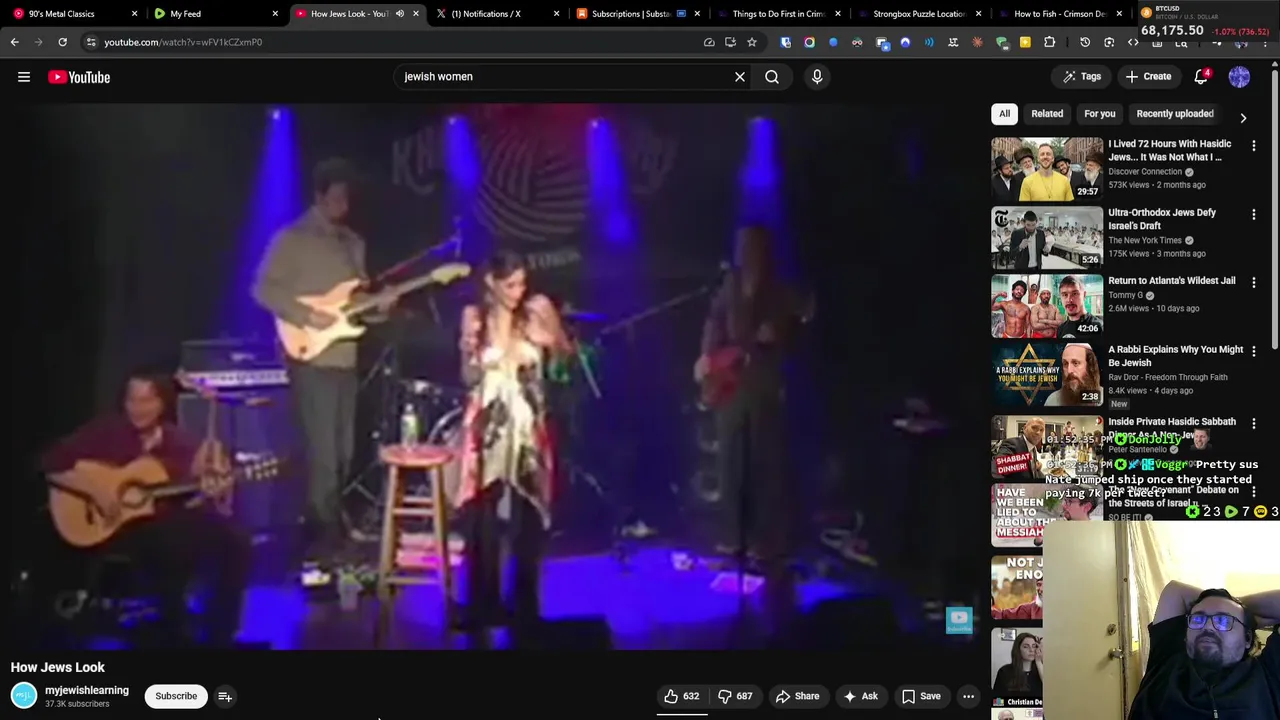Image resolution: width=1280 pixels, height=720 pixels.
Task: Click the channel watermark on the video
Action: tap(959, 620)
